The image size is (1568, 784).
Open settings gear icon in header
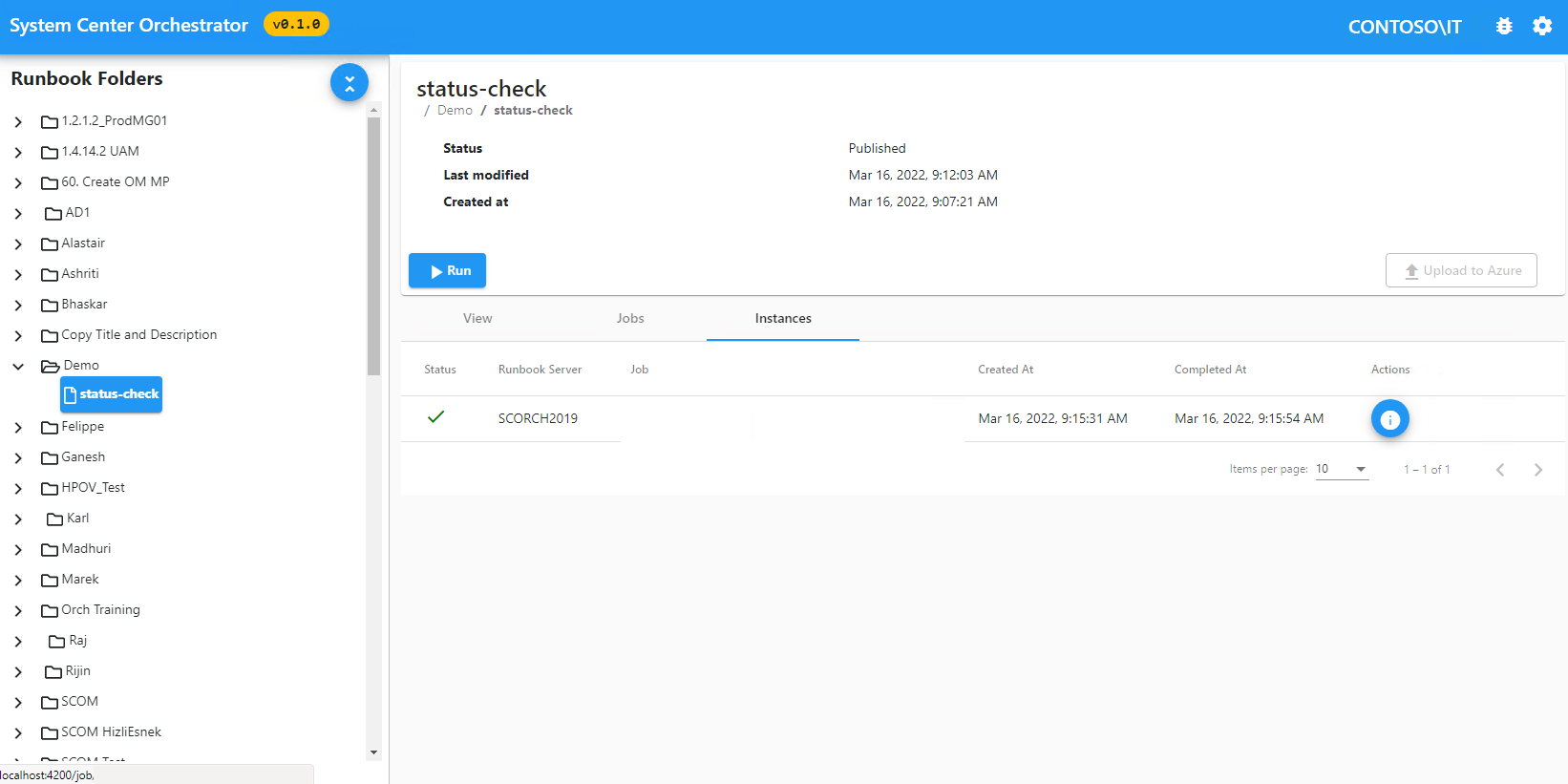[x=1542, y=27]
